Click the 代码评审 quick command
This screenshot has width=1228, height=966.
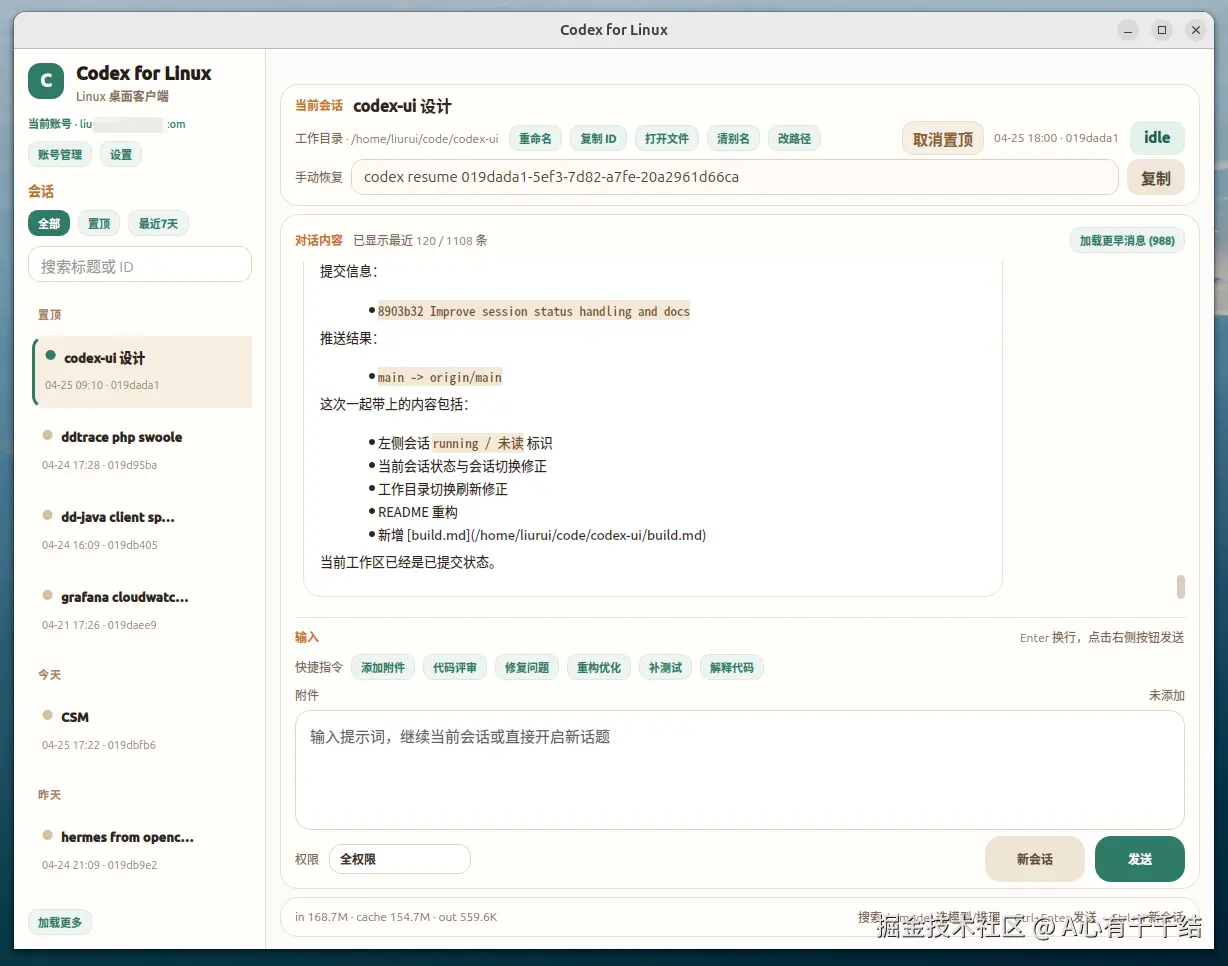tap(455, 667)
